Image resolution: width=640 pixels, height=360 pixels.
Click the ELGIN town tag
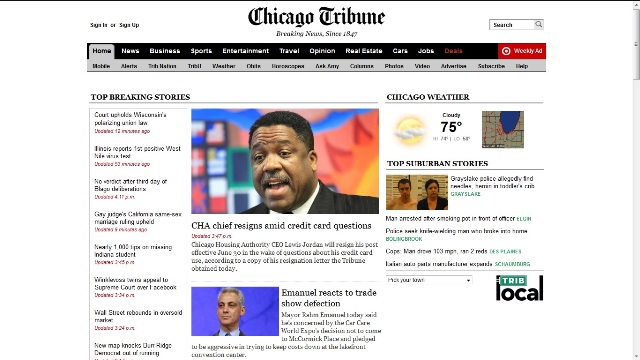(x=524, y=219)
